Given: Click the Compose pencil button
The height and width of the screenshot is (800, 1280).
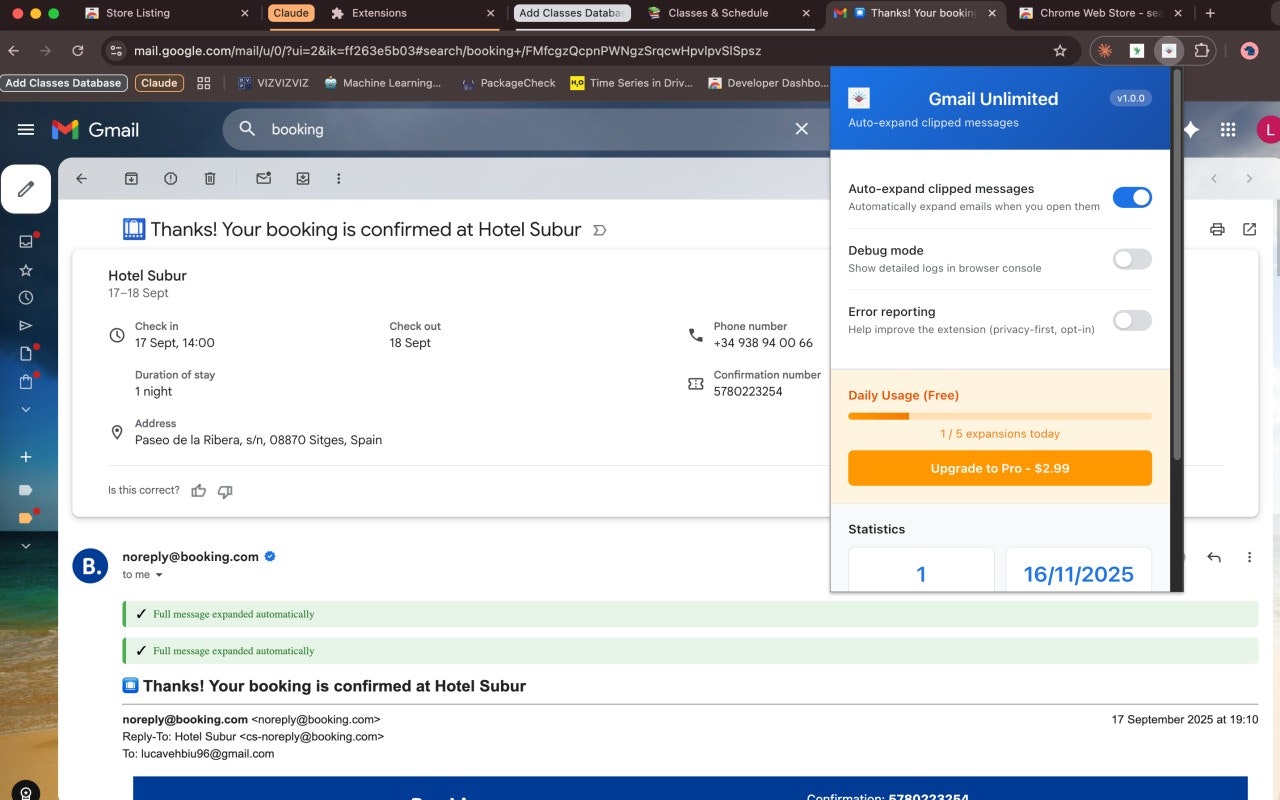Looking at the screenshot, I should [26, 189].
